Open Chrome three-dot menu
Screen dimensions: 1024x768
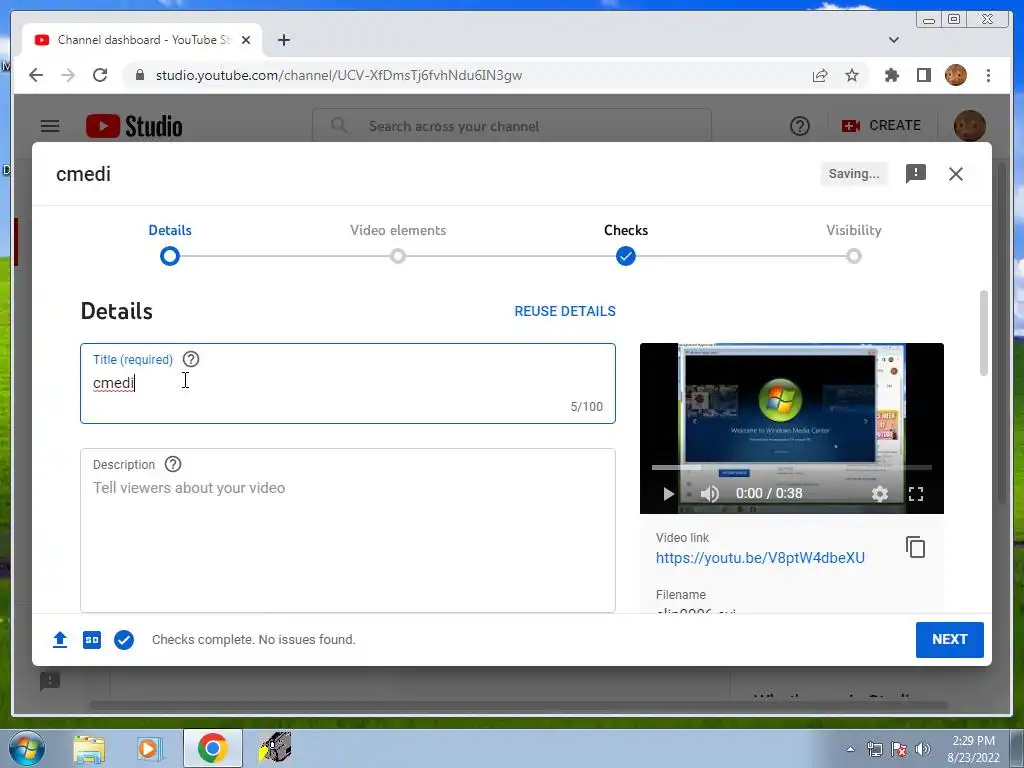pos(988,75)
